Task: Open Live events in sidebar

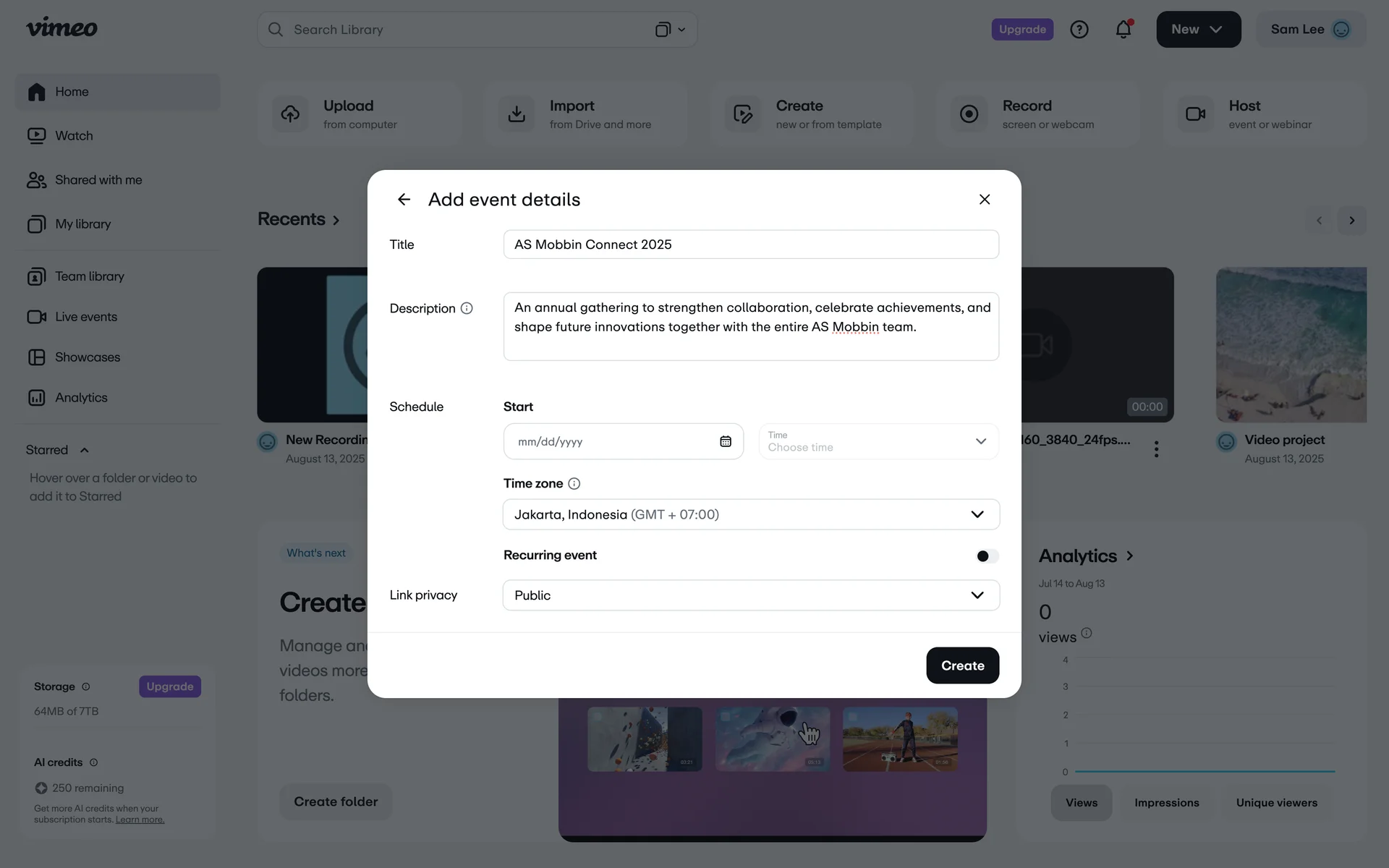Action: click(85, 317)
